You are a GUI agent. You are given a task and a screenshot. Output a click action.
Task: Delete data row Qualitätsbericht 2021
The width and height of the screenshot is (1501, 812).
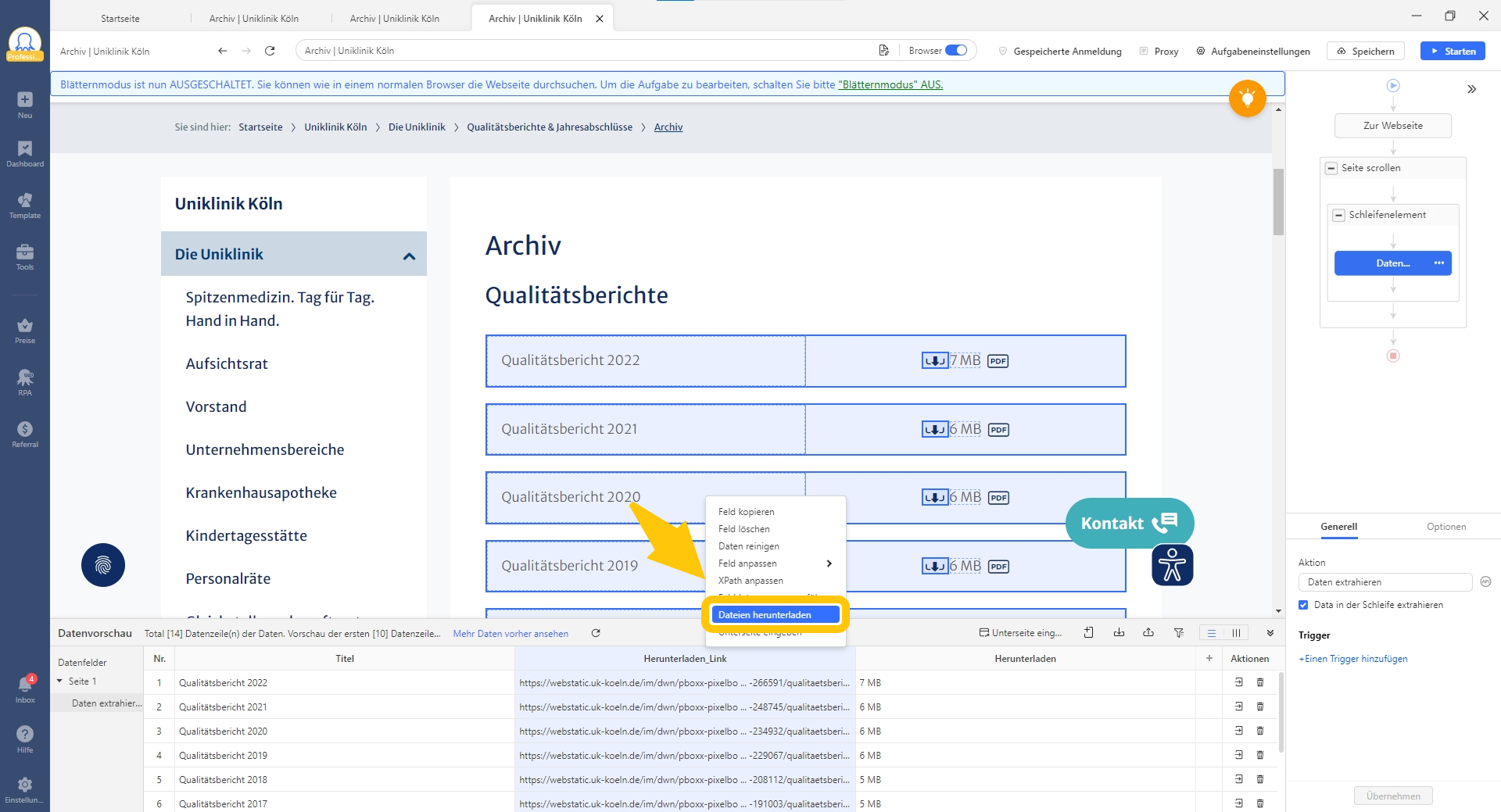[x=1260, y=706]
